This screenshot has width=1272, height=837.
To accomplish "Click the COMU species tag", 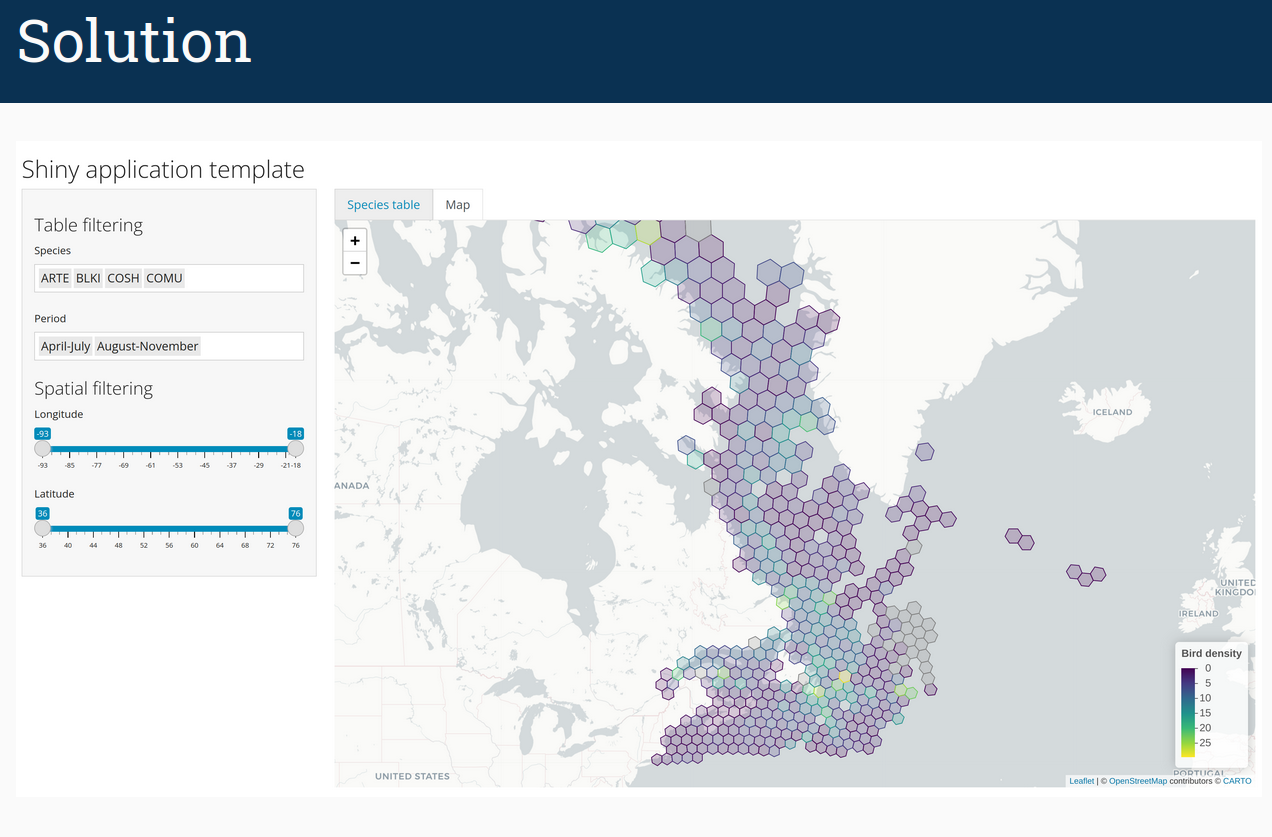I will tap(165, 278).
